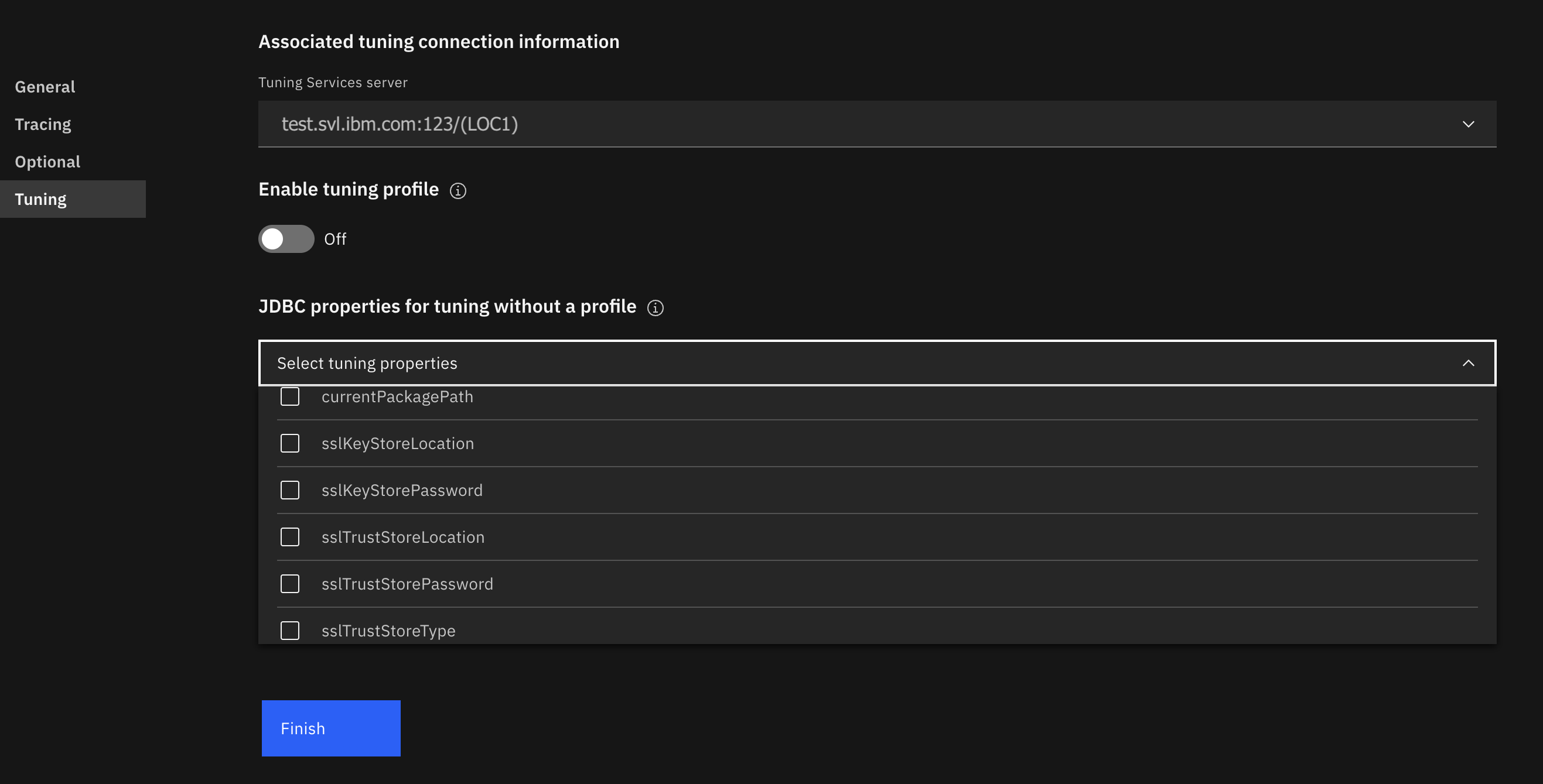Open info tooltip for Enable tuning profile
The height and width of the screenshot is (784, 1543).
click(457, 190)
